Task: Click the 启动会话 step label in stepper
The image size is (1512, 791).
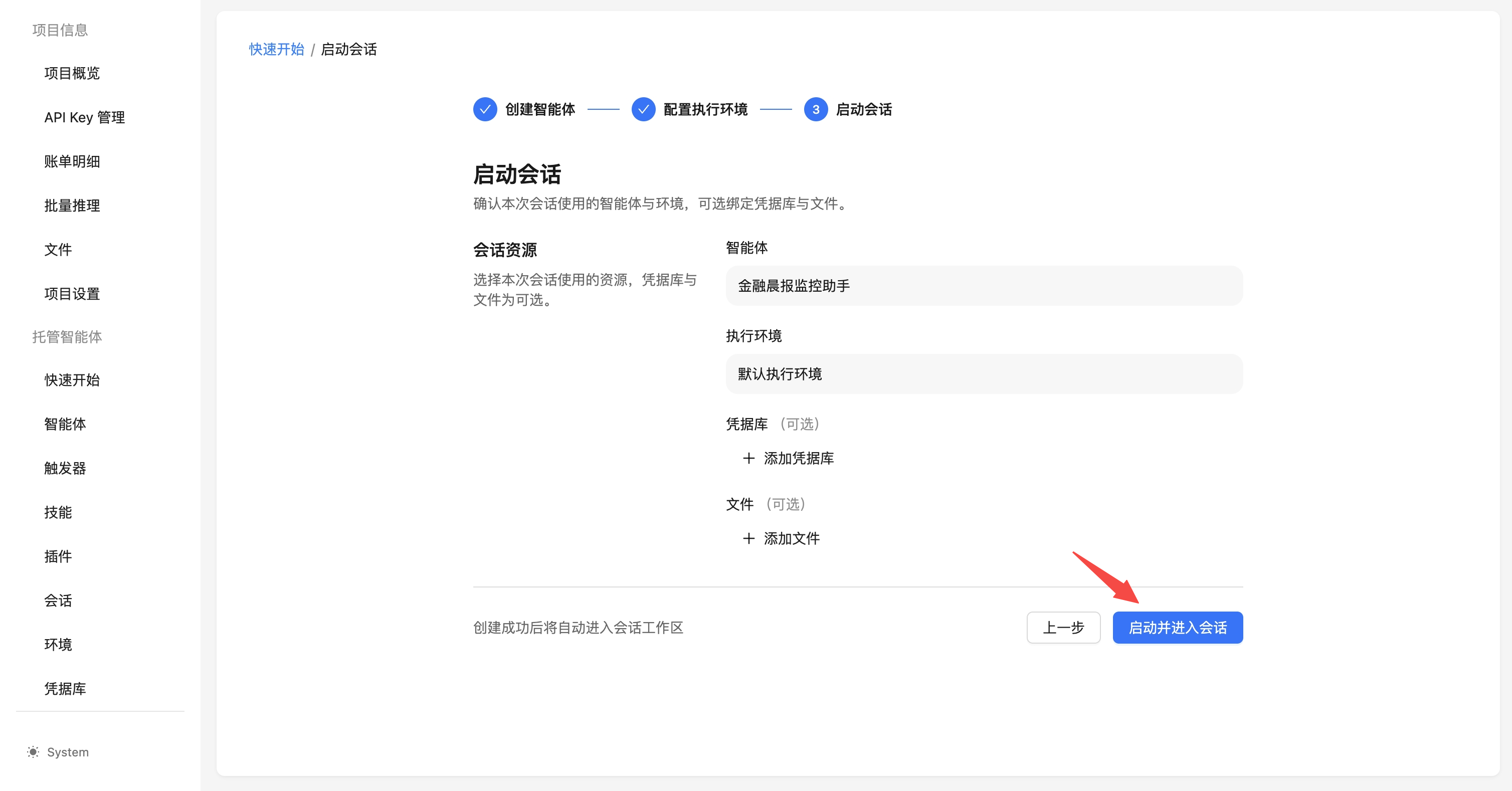Action: coord(863,109)
